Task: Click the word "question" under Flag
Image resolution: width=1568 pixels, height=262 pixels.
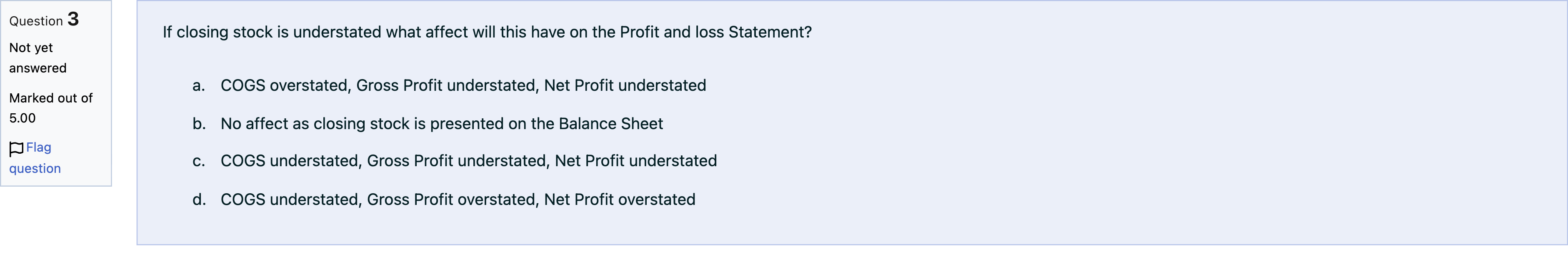Action: coord(35,169)
